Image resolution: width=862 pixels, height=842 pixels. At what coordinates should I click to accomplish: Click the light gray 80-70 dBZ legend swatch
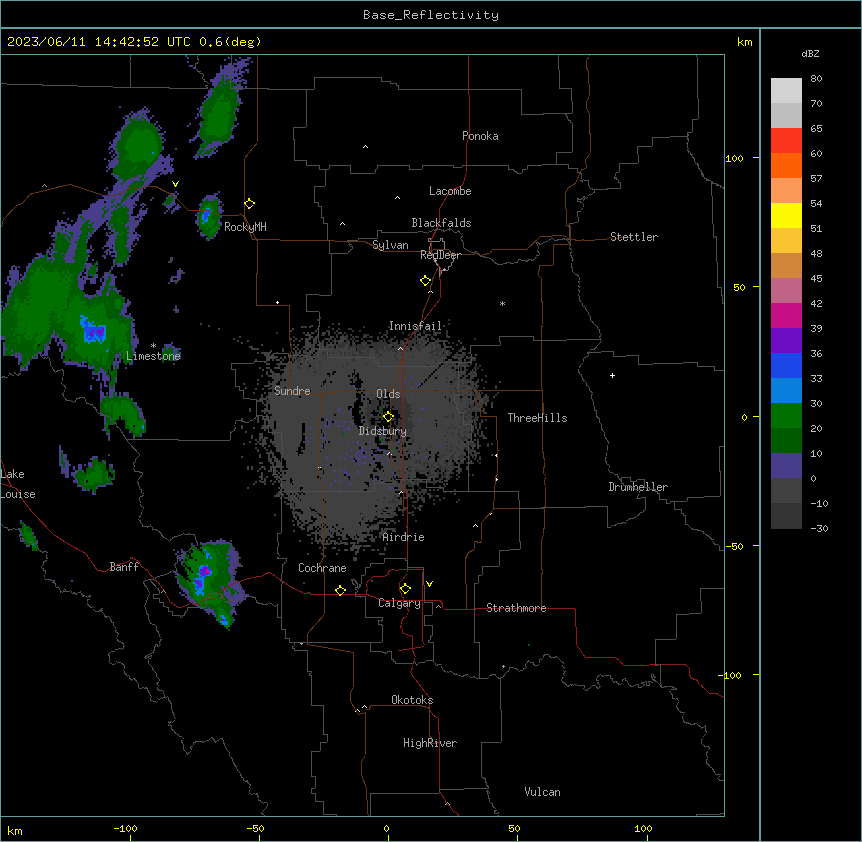(786, 91)
